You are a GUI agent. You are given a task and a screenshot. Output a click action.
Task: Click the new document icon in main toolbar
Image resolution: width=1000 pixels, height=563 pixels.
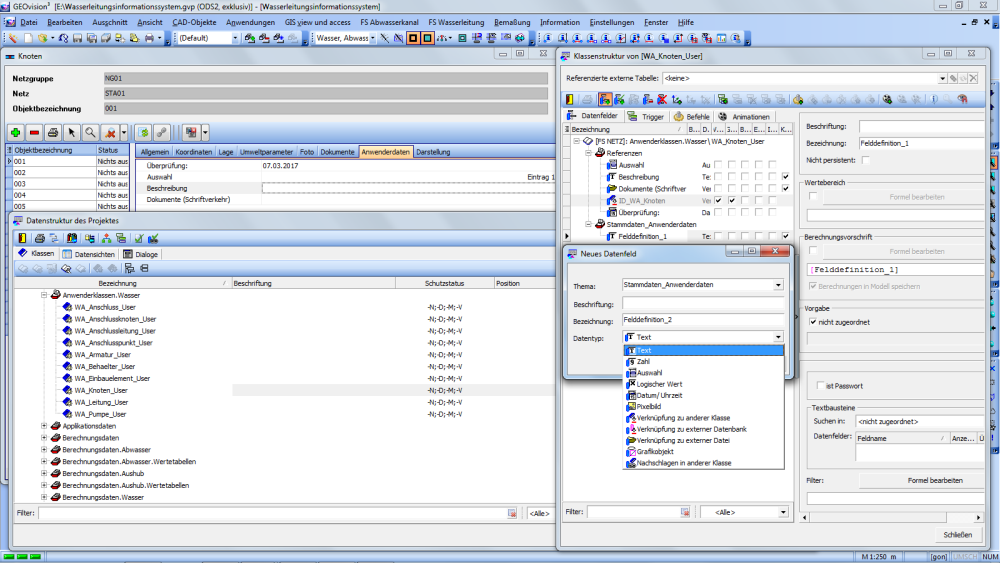point(28,38)
